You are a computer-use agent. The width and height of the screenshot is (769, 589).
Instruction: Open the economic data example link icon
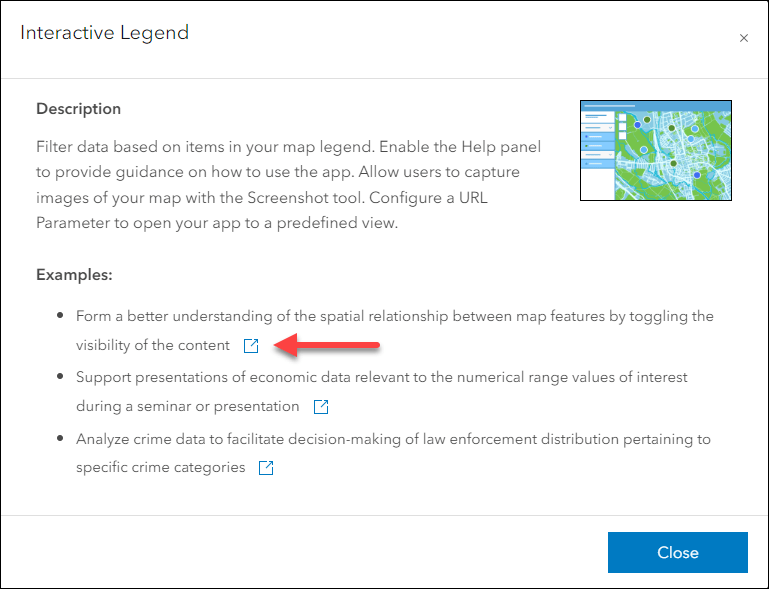pos(321,407)
